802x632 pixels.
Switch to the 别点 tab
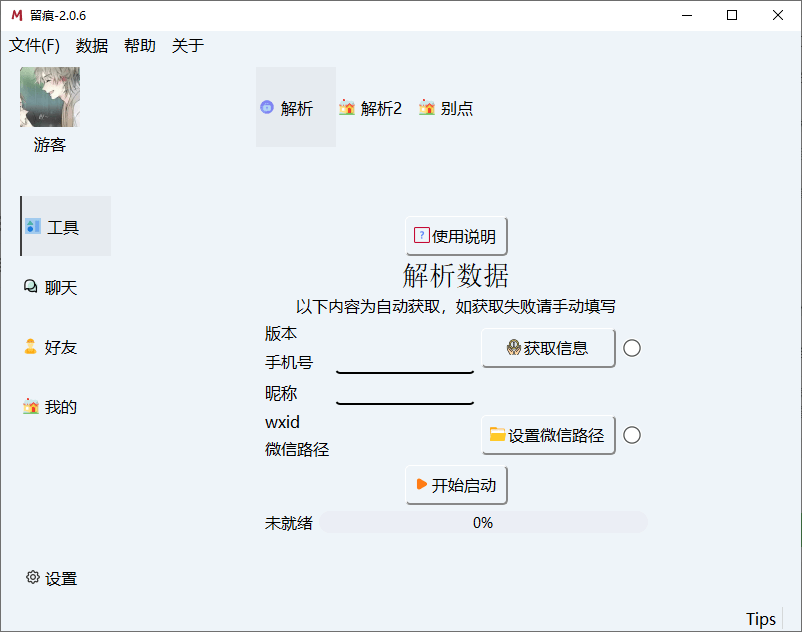pos(446,107)
